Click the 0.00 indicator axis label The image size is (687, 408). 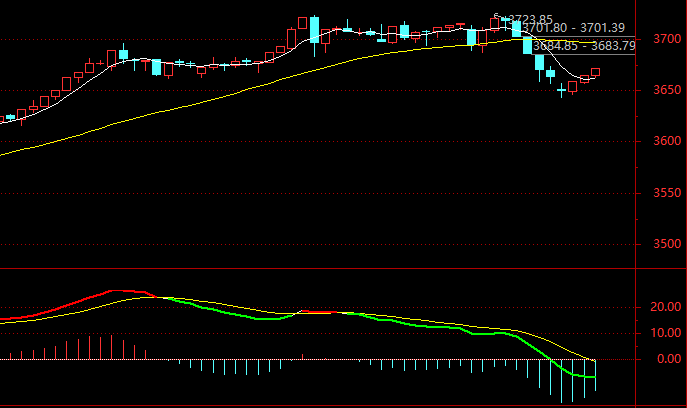(666, 358)
